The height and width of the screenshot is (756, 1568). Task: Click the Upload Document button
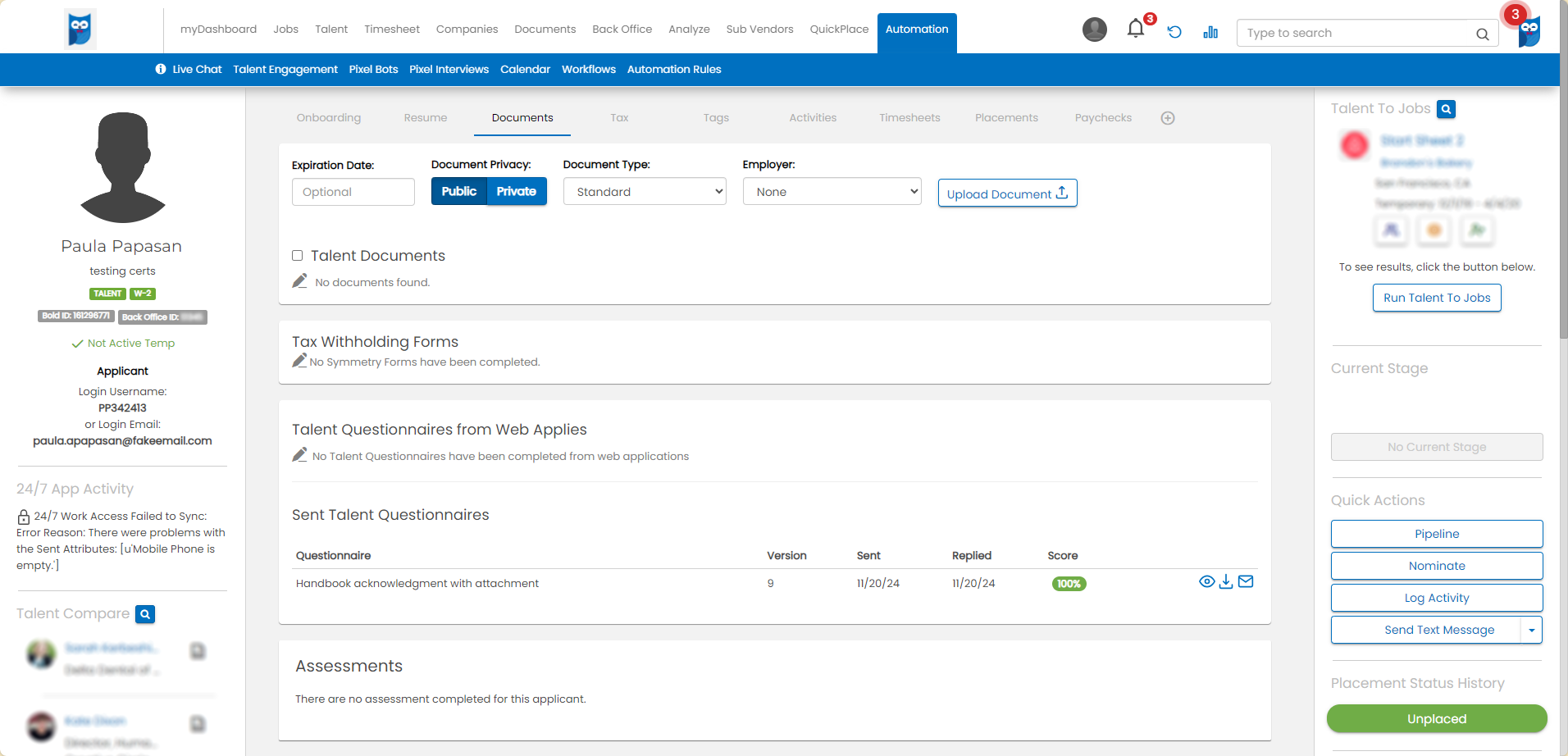pos(1007,193)
